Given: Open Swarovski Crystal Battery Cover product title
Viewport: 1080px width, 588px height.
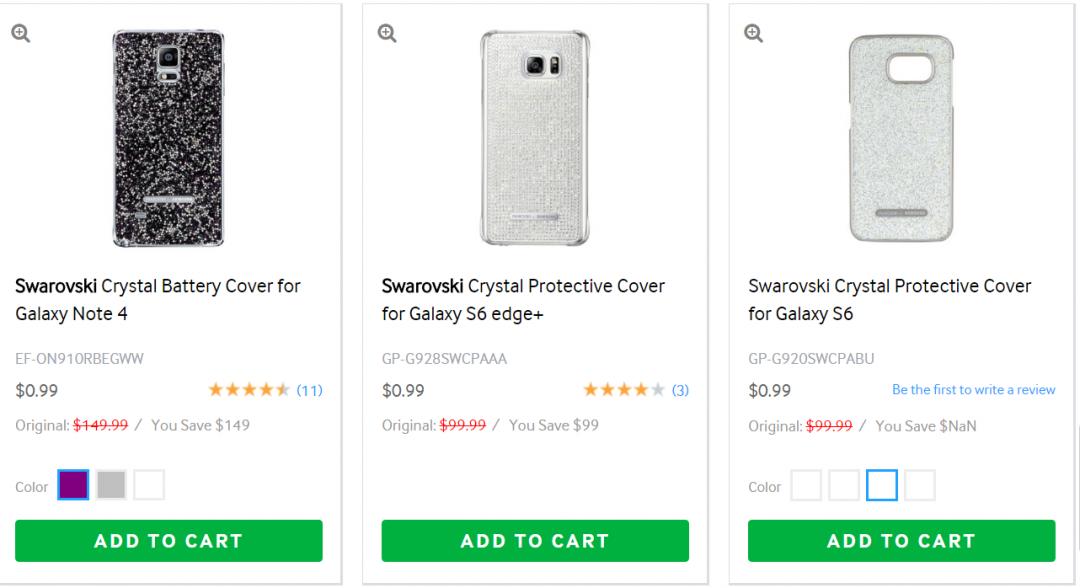Looking at the screenshot, I should (x=158, y=299).
